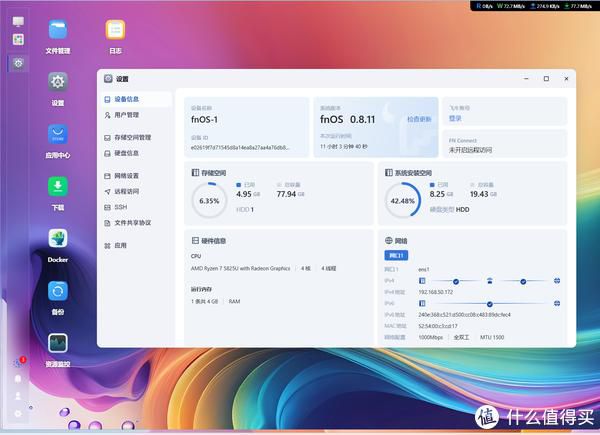
Task: Open the 备份 backup app icon
Action: pos(58,291)
